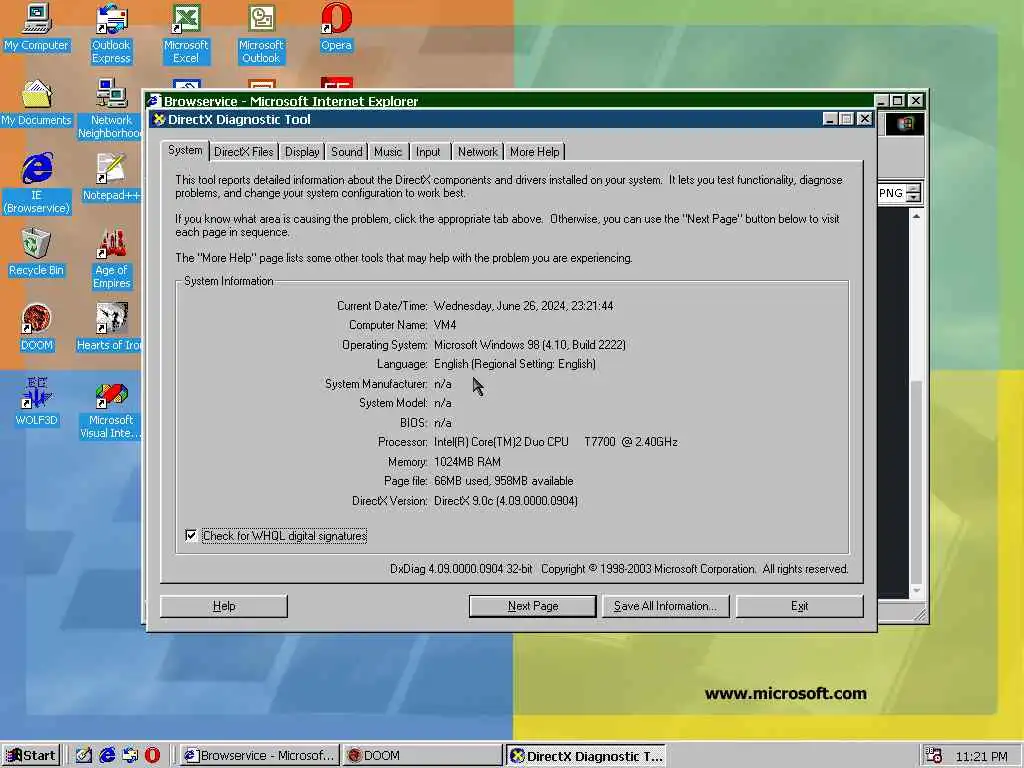Maximize the Browservice Internet Explorer window
Image resolution: width=1024 pixels, height=768 pixels.
pos(898,101)
